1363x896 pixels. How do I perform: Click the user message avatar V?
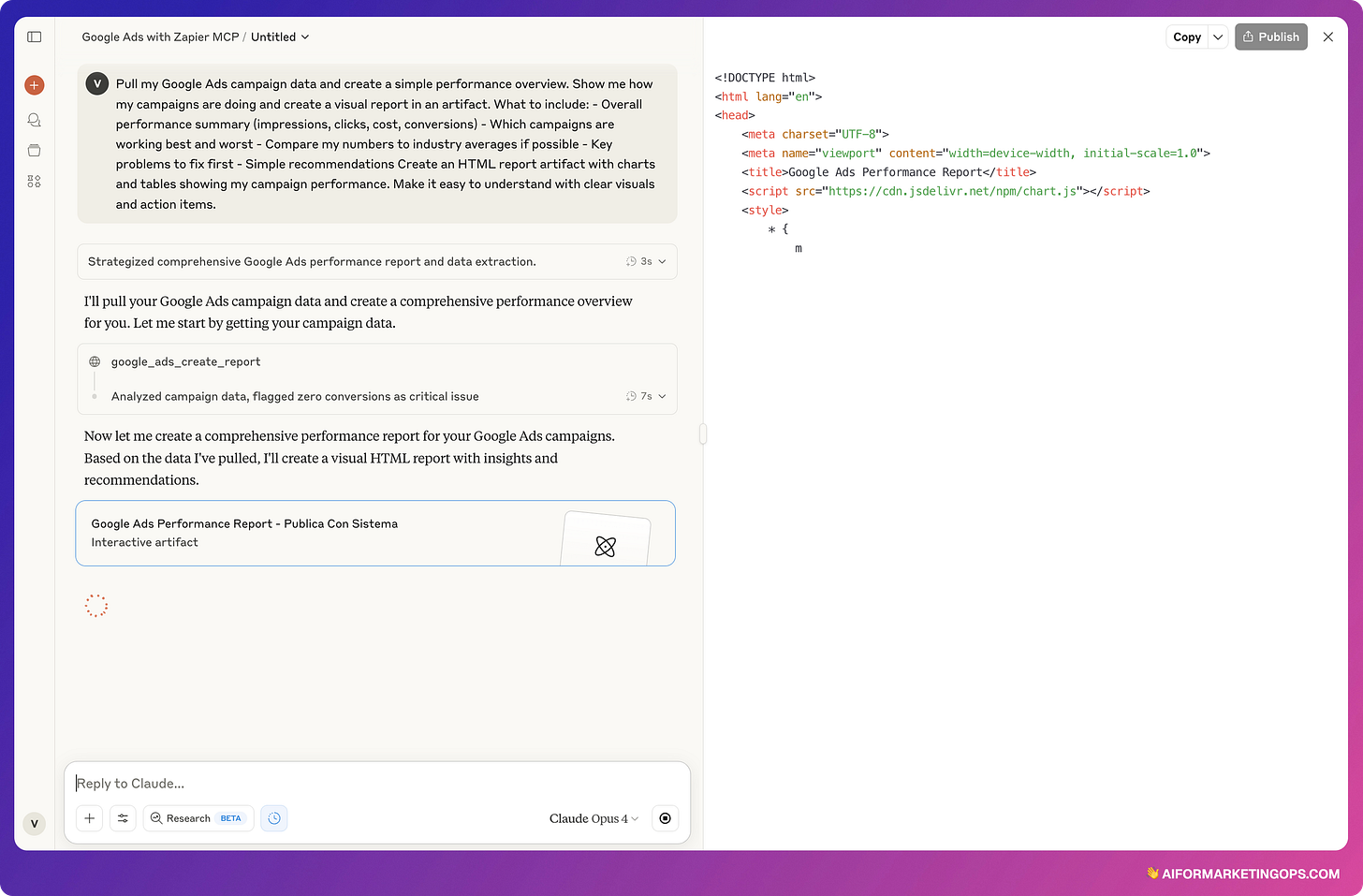click(97, 83)
